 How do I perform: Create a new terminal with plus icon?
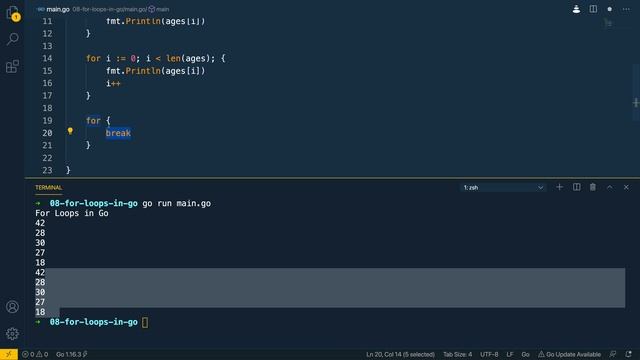pos(559,187)
